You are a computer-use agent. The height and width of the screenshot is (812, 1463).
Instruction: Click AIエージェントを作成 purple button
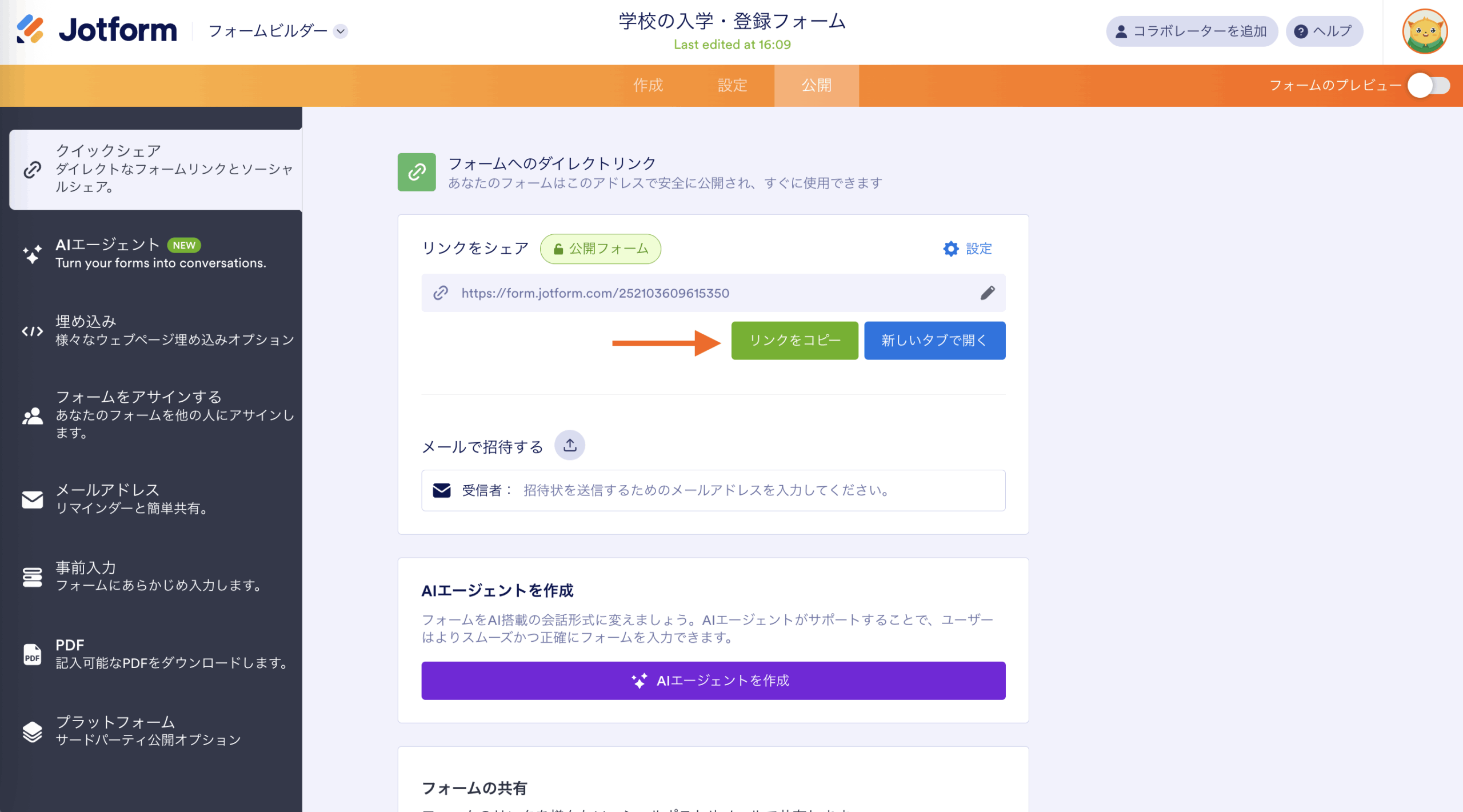(713, 681)
